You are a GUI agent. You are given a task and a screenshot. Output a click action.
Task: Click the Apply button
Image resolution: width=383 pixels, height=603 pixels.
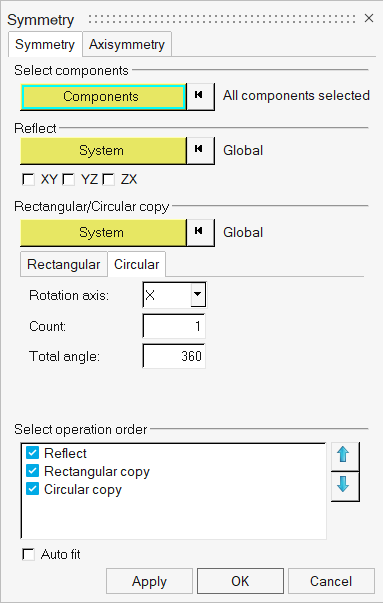(149, 581)
